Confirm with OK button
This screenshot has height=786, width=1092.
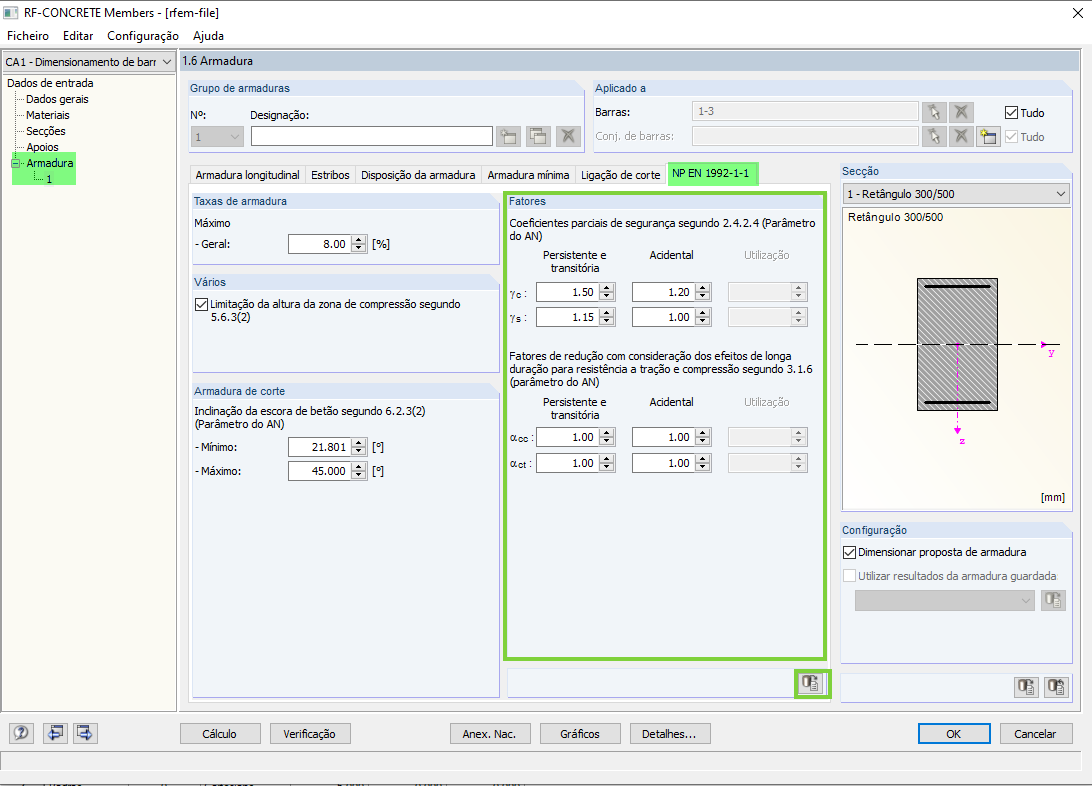pos(954,734)
